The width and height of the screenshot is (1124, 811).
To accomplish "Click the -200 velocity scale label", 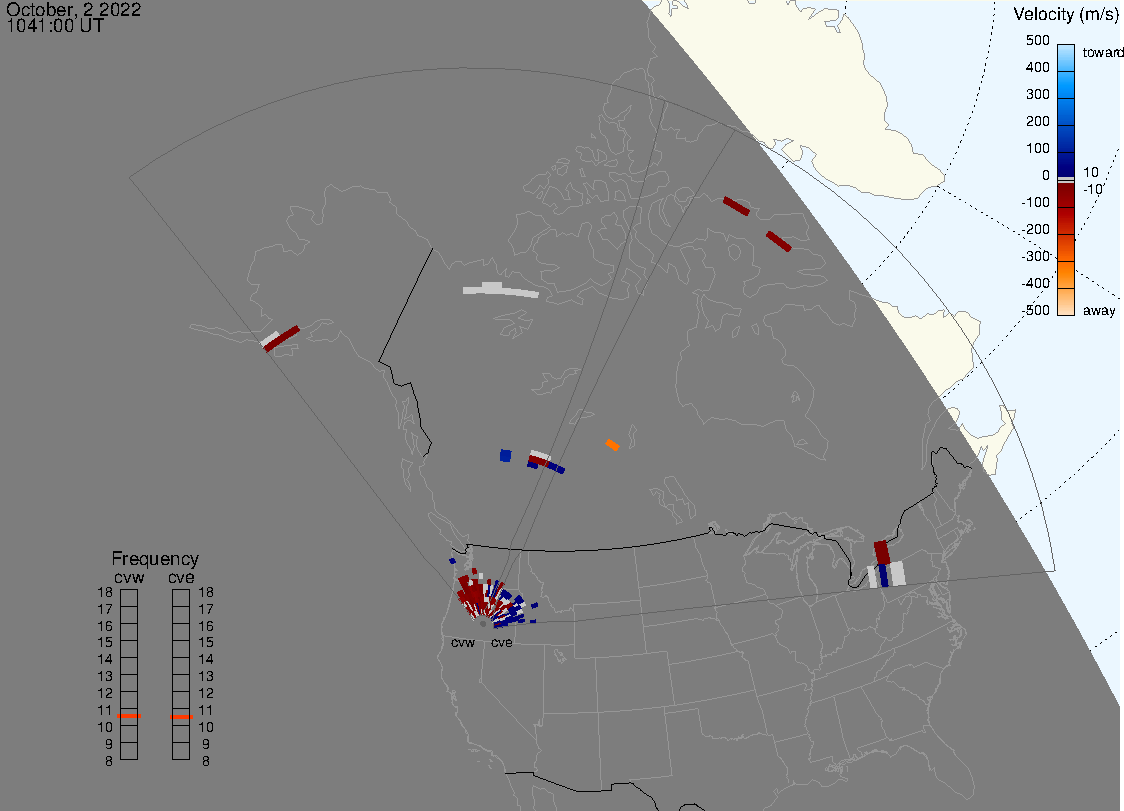I will tap(1036, 229).
